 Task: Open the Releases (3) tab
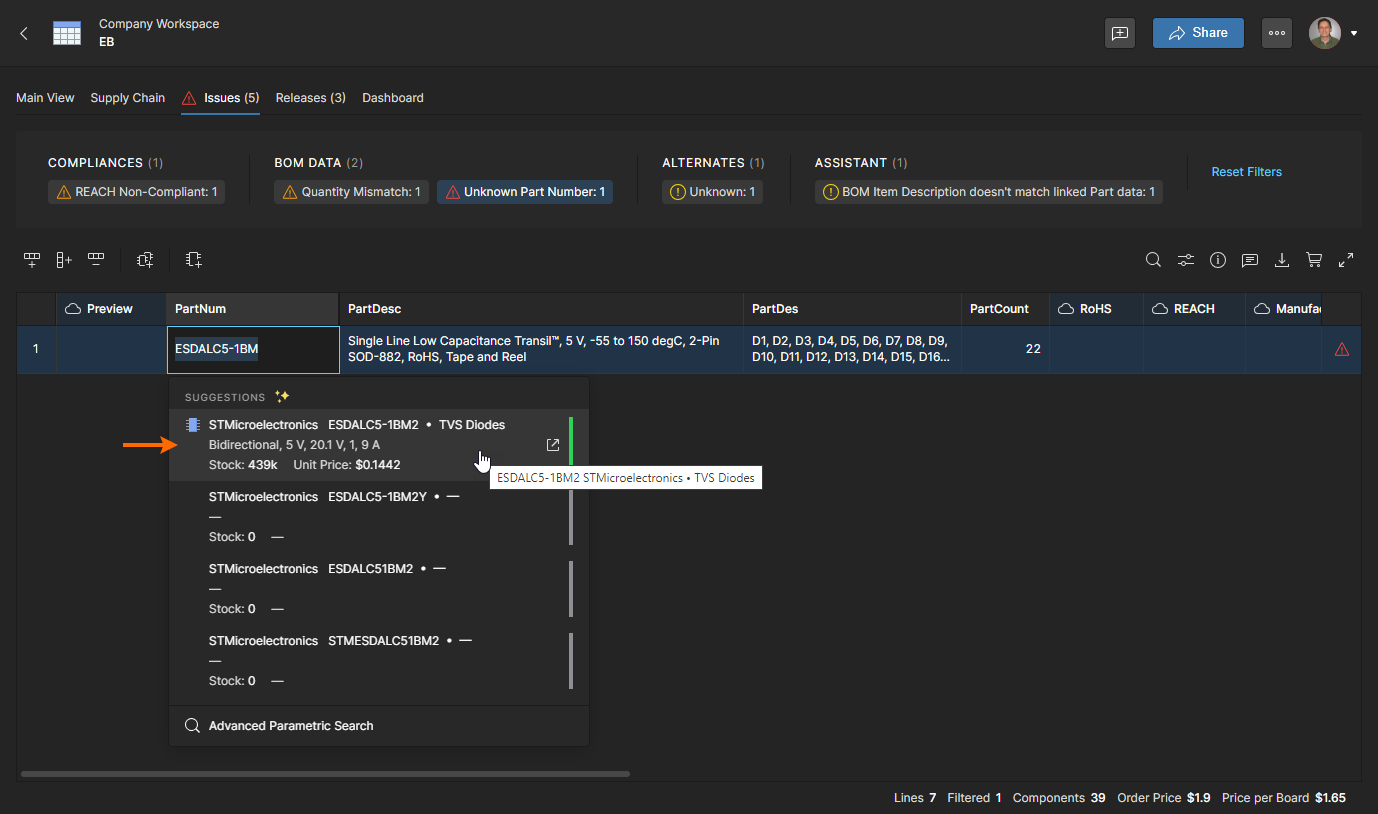(x=310, y=98)
